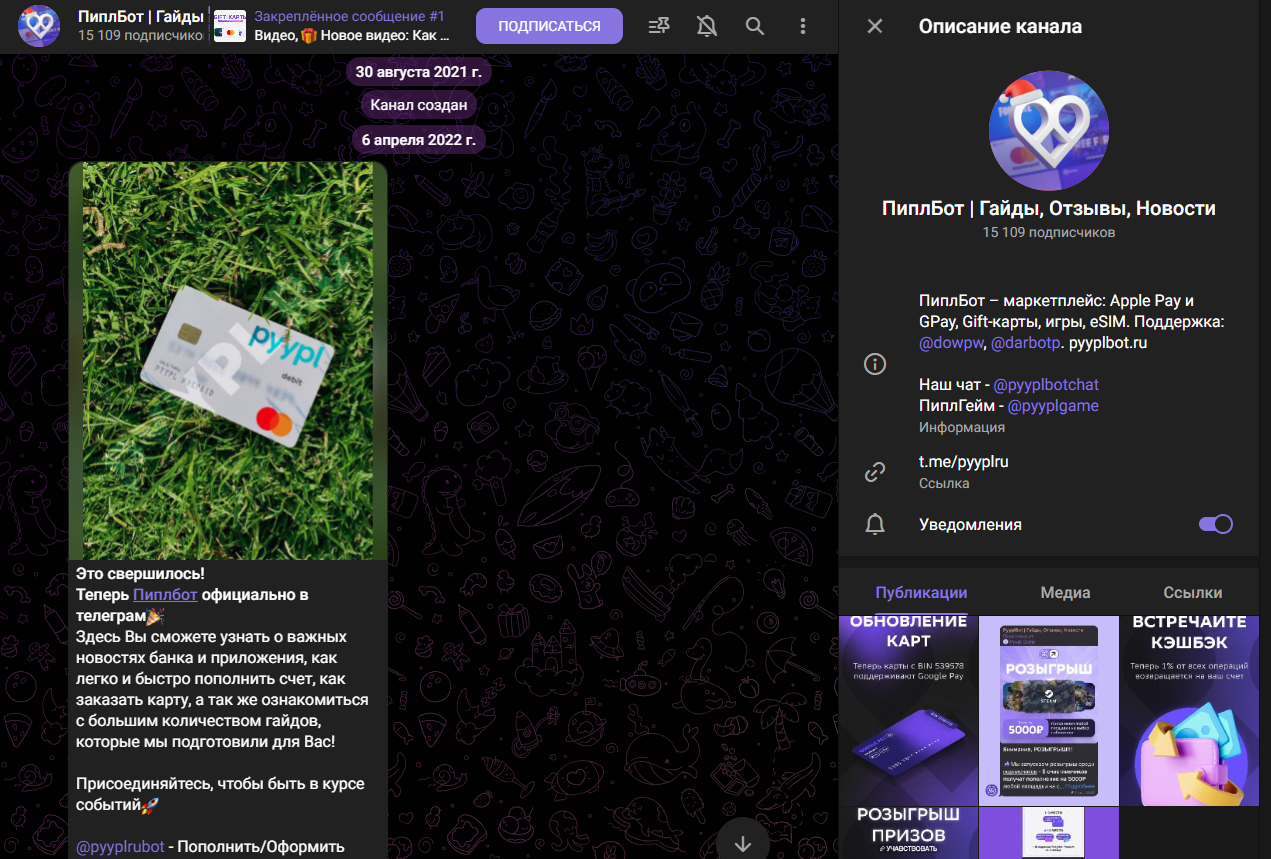Image resolution: width=1271 pixels, height=859 pixels.
Task: Click the t.me/pyyplru channel link
Action: (964, 462)
